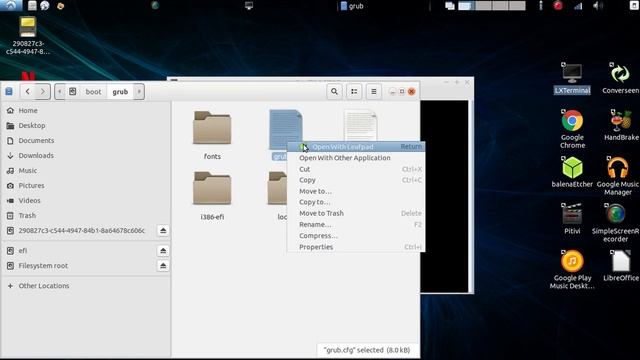Select Cut from context menu
The width and height of the screenshot is (640, 360).
point(356,169)
